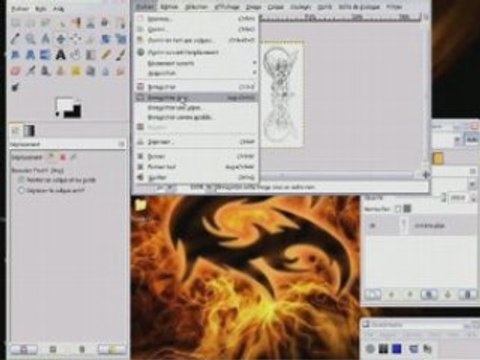480x360 pixels.
Task: Select the Airbrush tool
Action: (31, 71)
